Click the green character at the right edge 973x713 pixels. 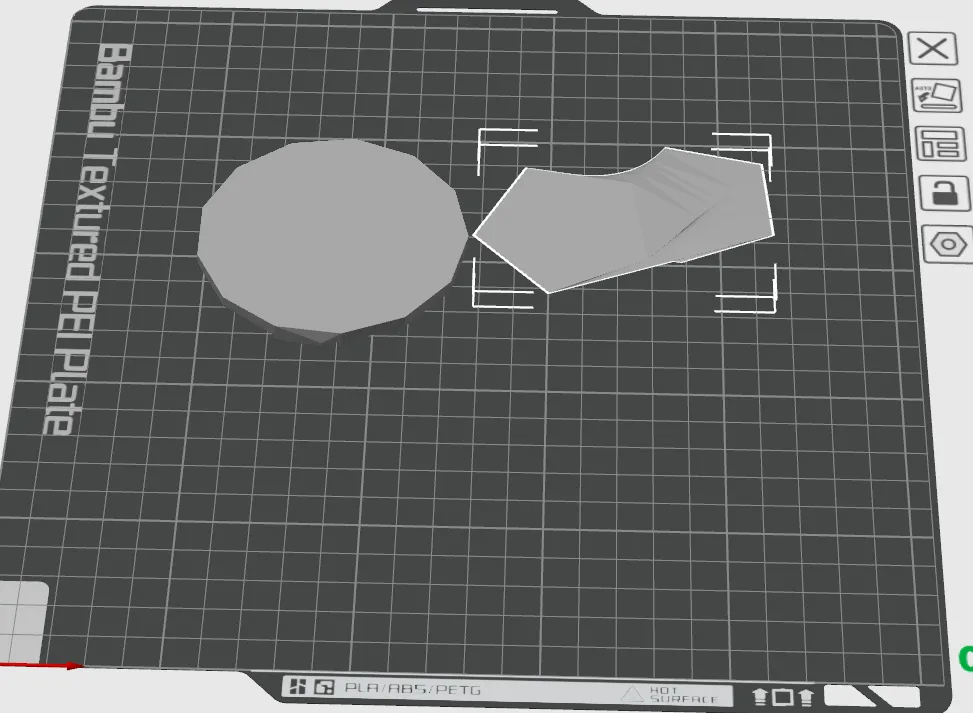[x=966, y=658]
